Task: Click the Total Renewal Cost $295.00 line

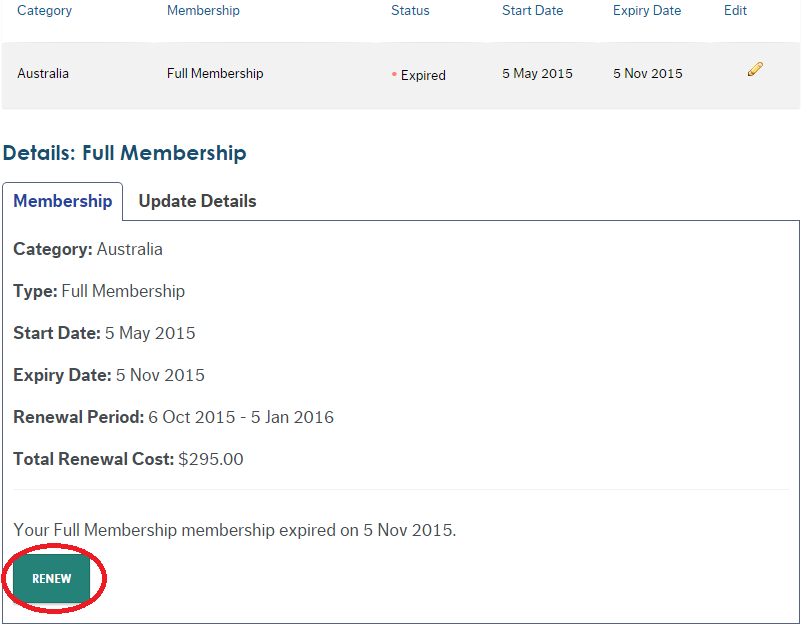Action: pyautogui.click(x=128, y=460)
